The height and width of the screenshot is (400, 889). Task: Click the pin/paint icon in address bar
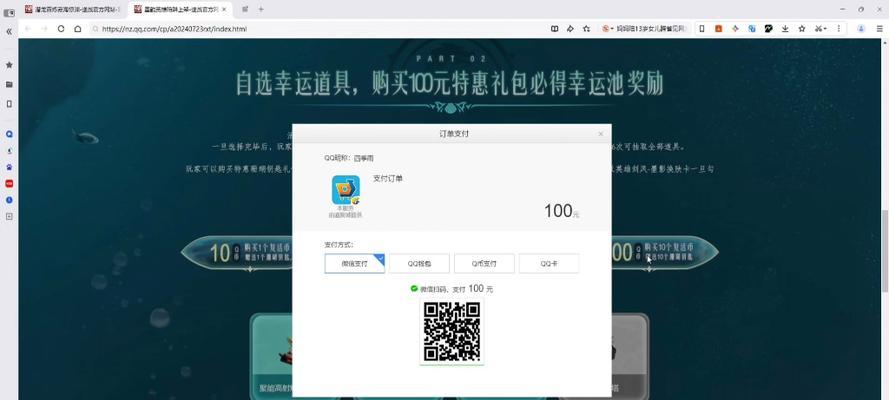click(570, 28)
